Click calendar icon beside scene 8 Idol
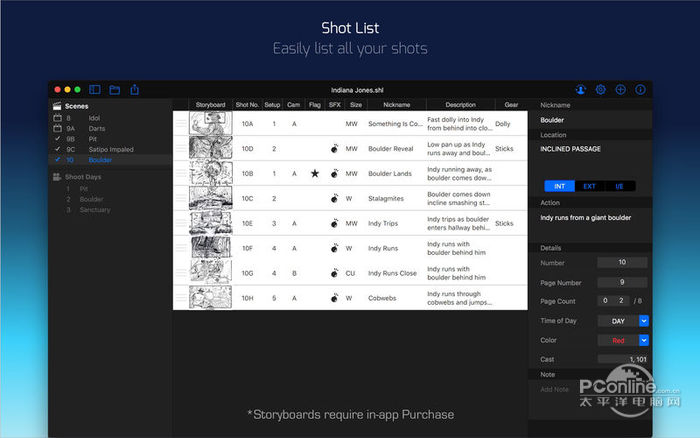 coord(58,118)
